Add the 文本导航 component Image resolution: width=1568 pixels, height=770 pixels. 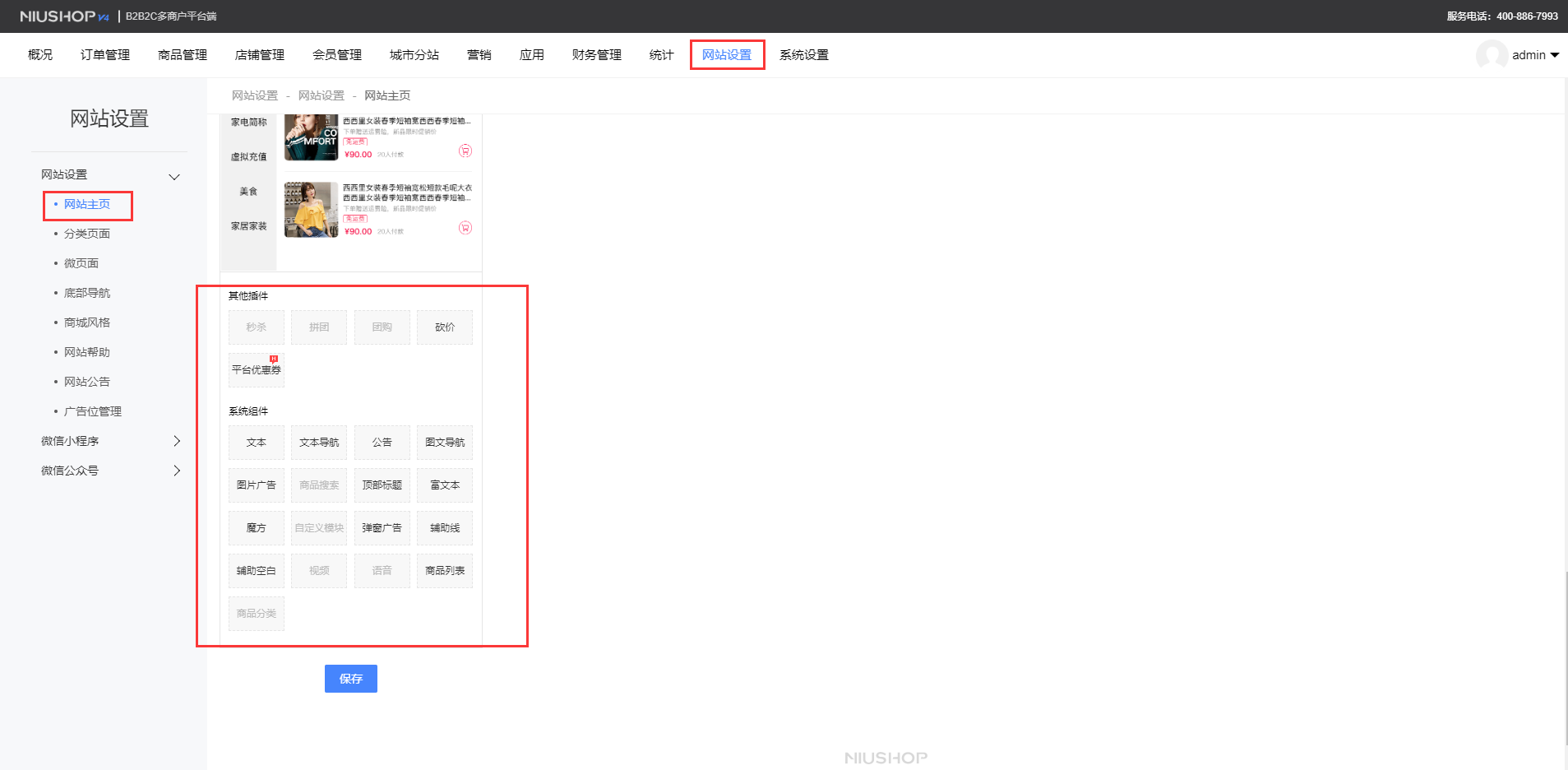click(319, 443)
